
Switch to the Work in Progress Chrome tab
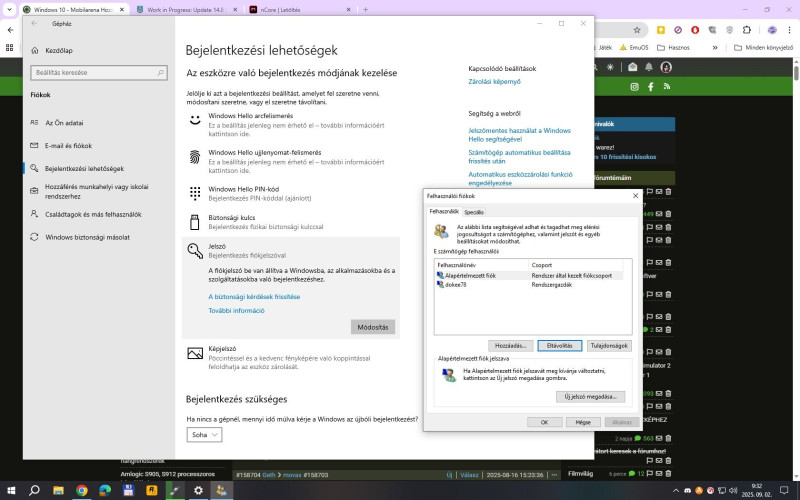[x=188, y=9]
